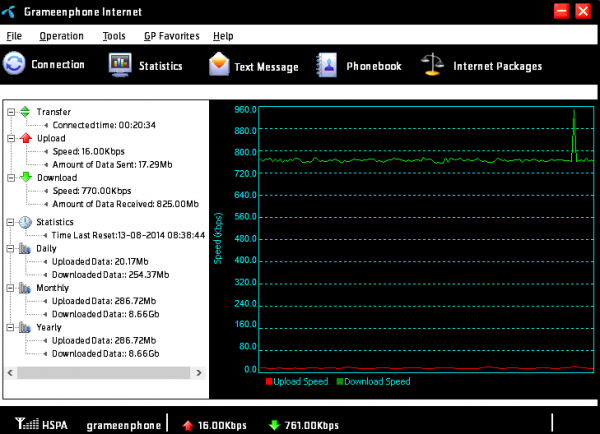Open the File menu
The image size is (600, 434).
tap(14, 36)
